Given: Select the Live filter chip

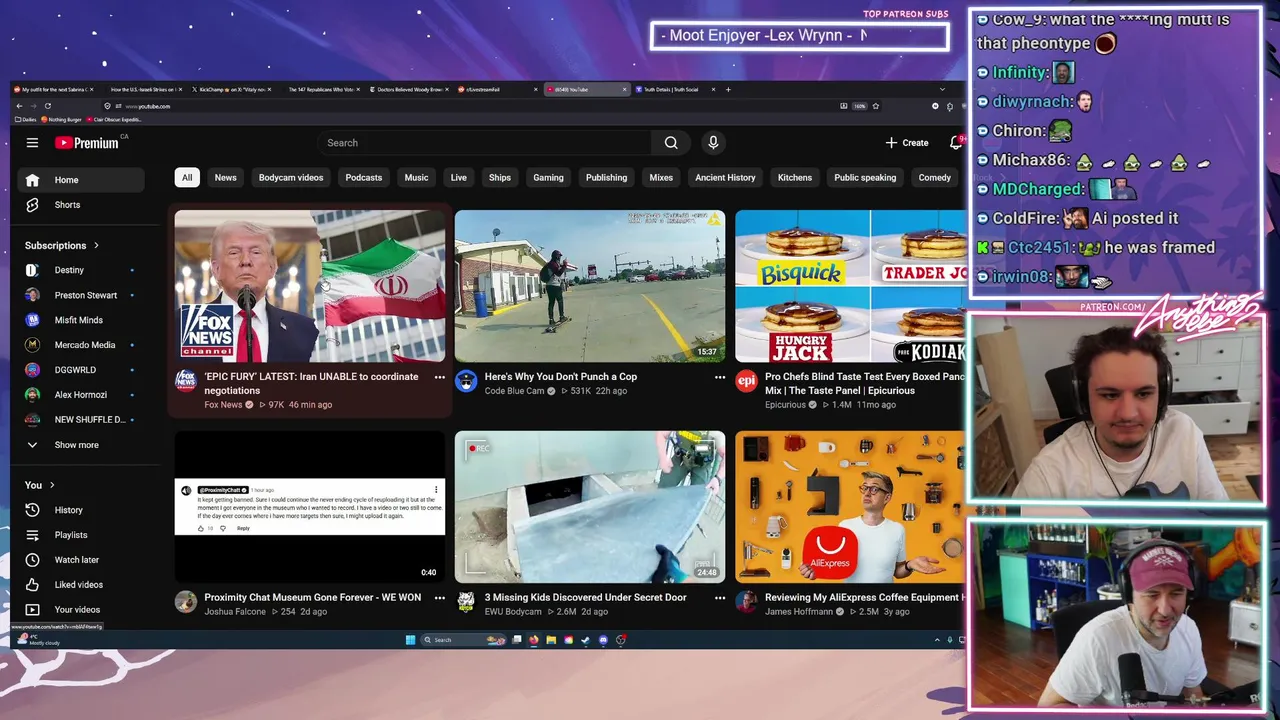Looking at the screenshot, I should [458, 178].
